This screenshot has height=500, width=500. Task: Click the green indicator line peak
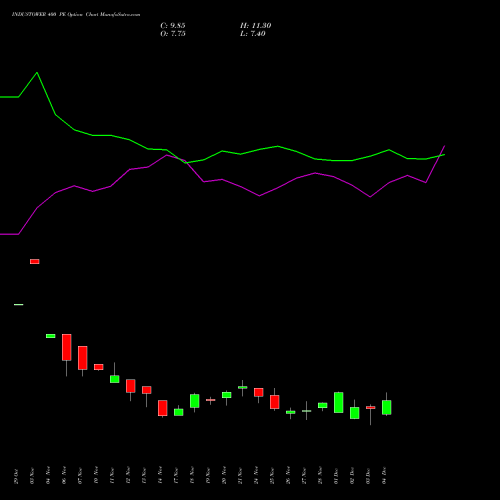click(37, 73)
